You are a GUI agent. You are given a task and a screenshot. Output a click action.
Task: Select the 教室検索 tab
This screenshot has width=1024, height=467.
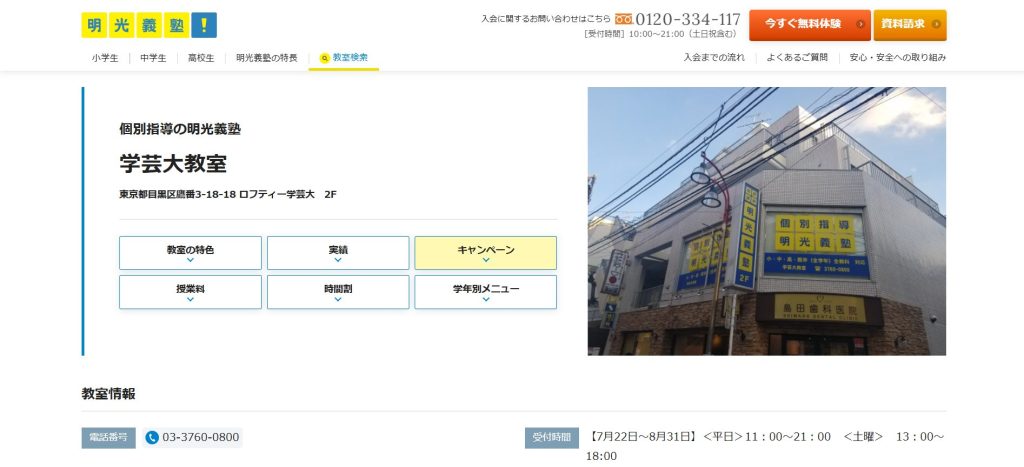click(344, 57)
